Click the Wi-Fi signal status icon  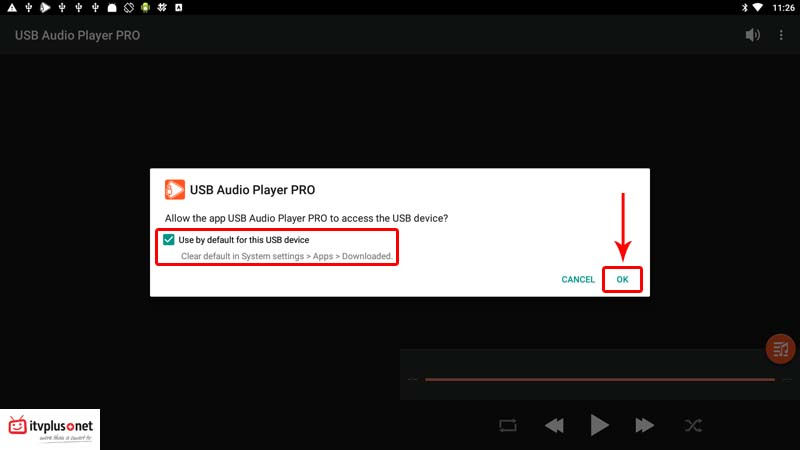(x=758, y=7)
